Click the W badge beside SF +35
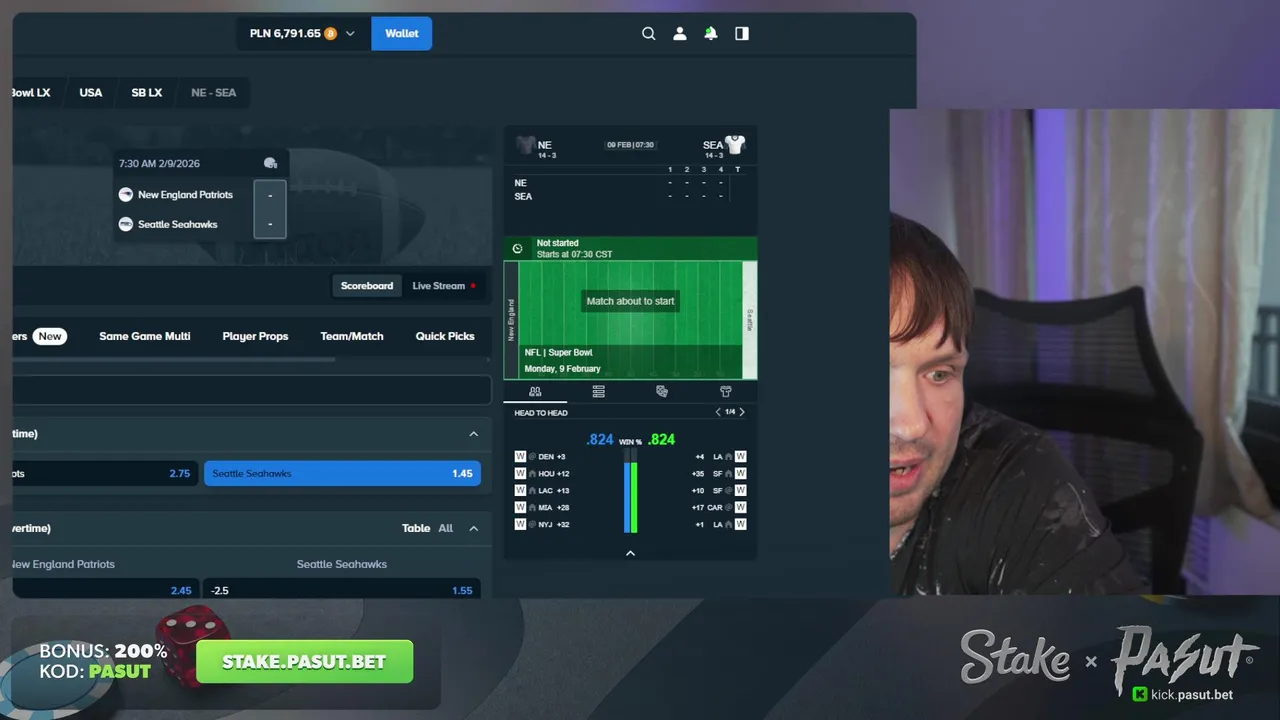The image size is (1280, 720). [741, 473]
